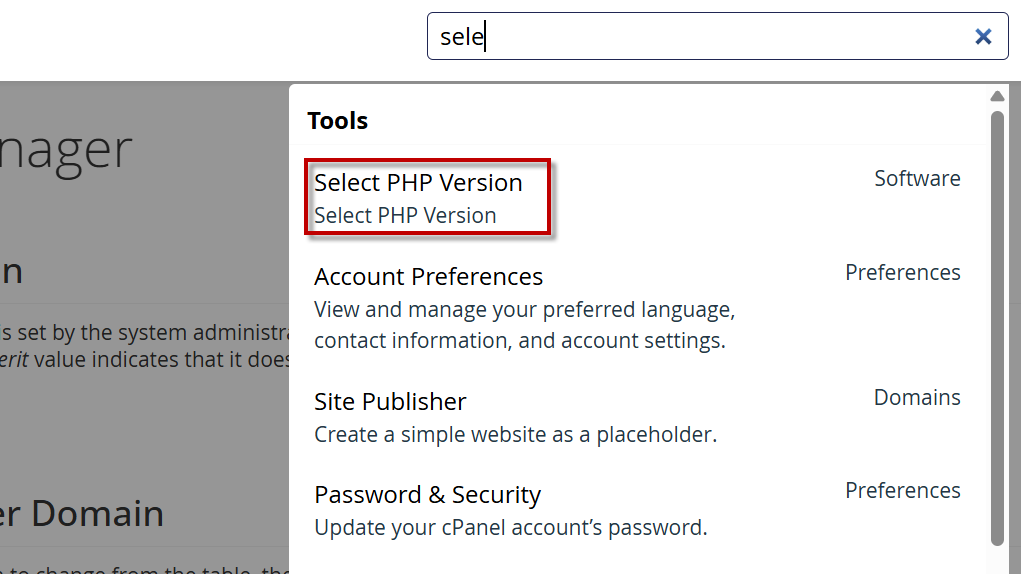This screenshot has height=574, width=1021.
Task: Click the Software category label
Action: (917, 179)
